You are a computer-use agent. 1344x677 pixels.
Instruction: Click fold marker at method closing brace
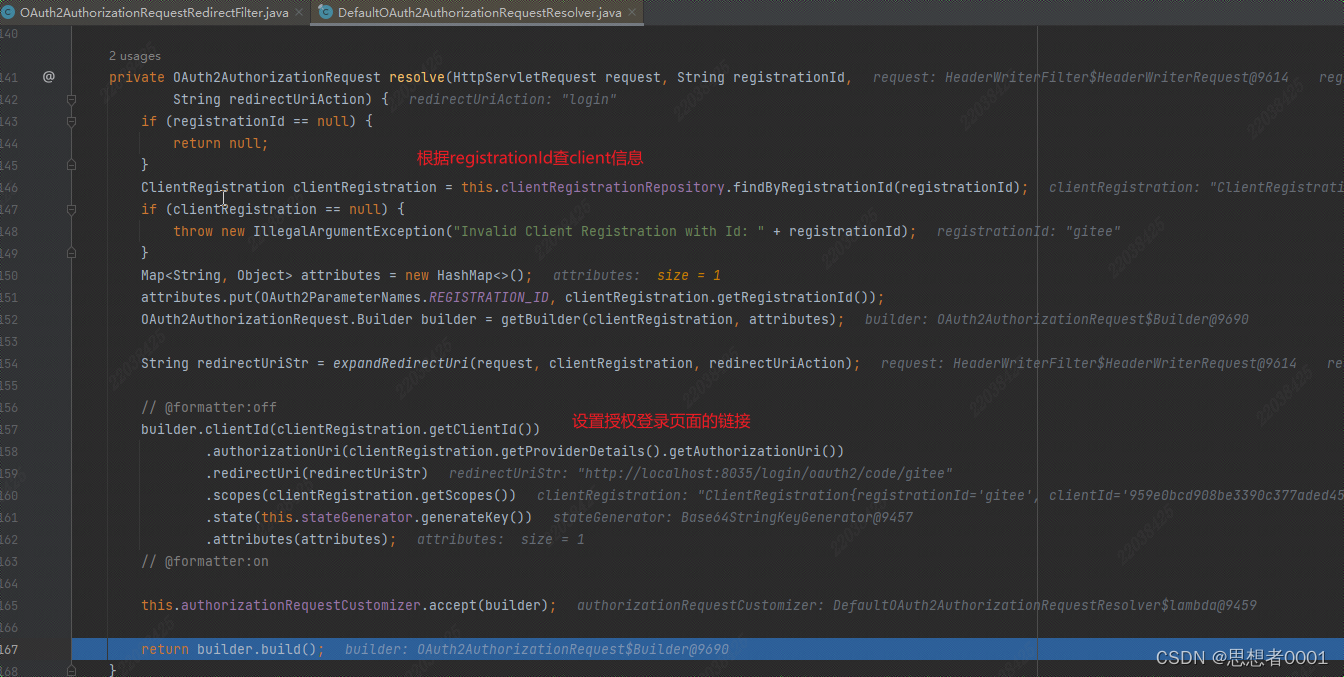[72, 669]
